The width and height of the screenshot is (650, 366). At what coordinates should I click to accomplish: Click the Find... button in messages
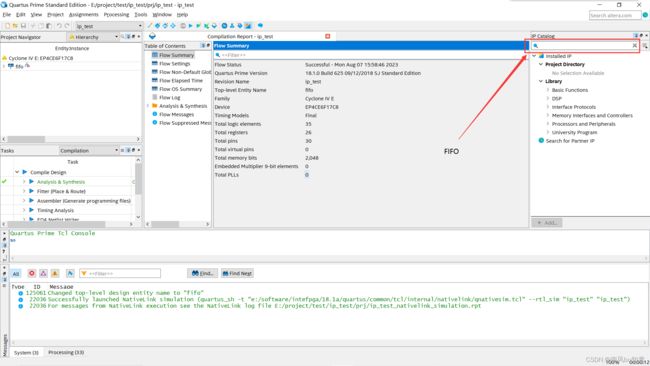(202, 273)
